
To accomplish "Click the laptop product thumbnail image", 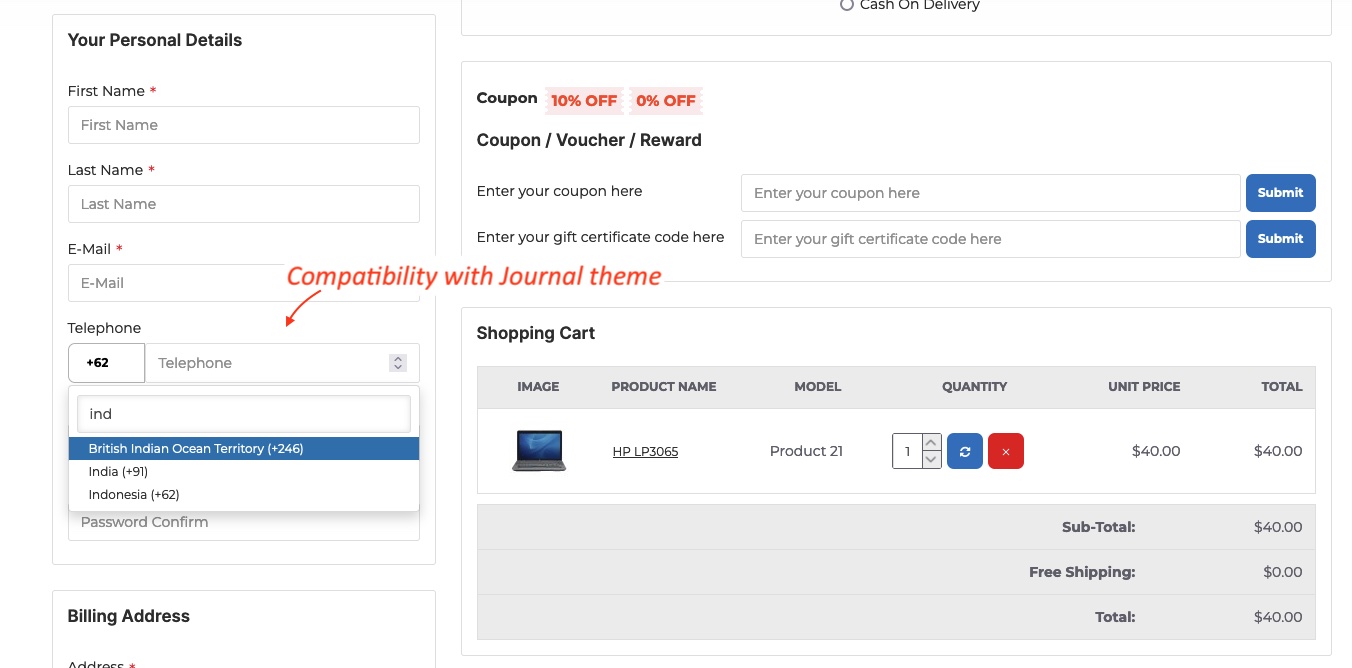I will click(x=538, y=450).
